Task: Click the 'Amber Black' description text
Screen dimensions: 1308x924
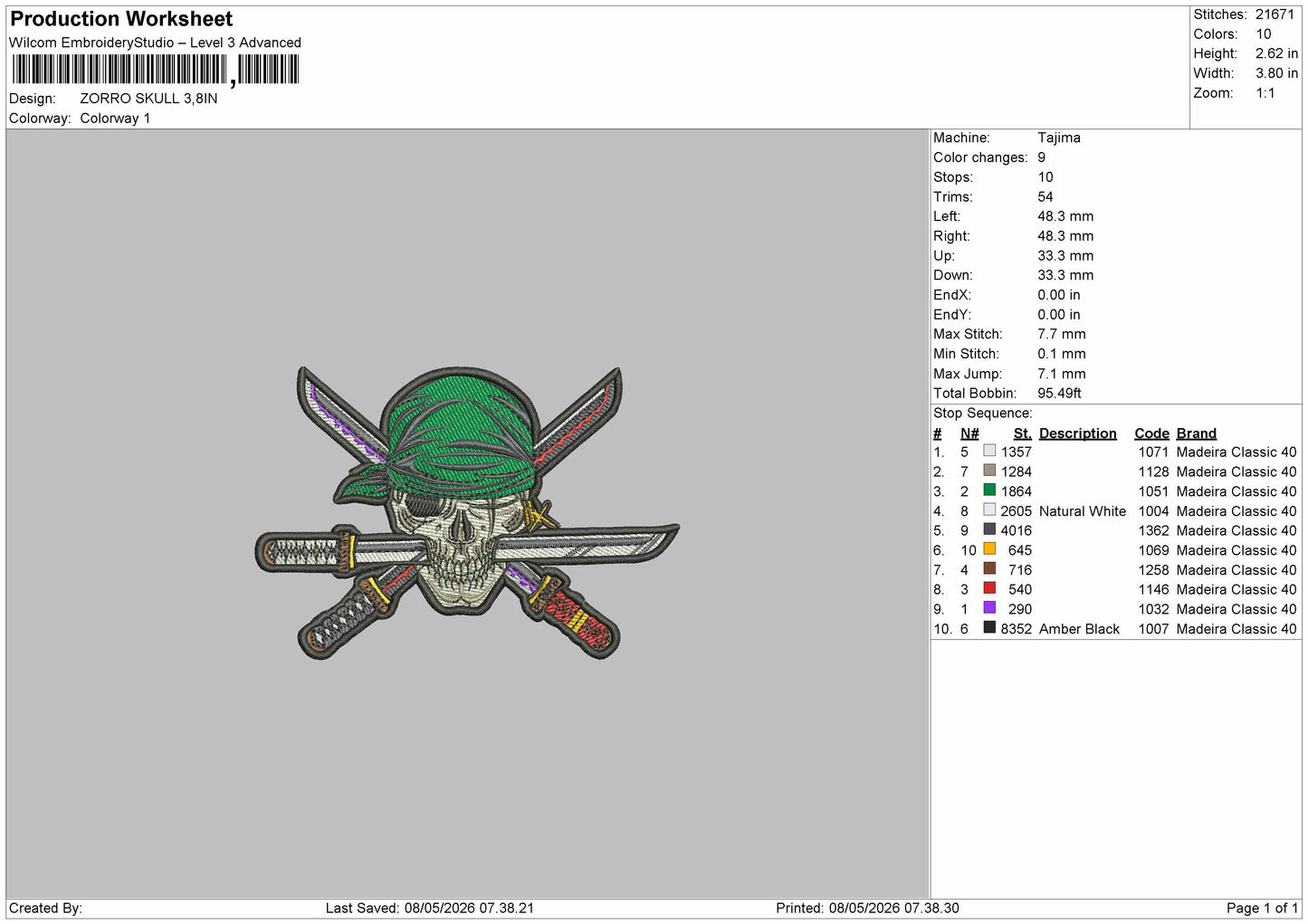Action: coord(1079,629)
